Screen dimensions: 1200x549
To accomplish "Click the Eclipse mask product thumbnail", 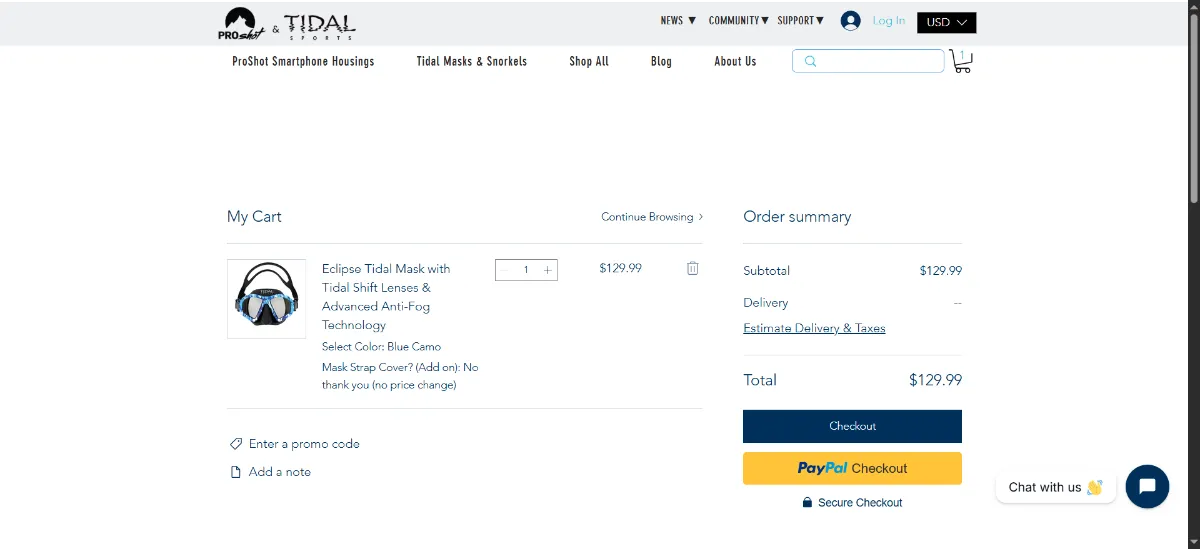I will 267,299.
